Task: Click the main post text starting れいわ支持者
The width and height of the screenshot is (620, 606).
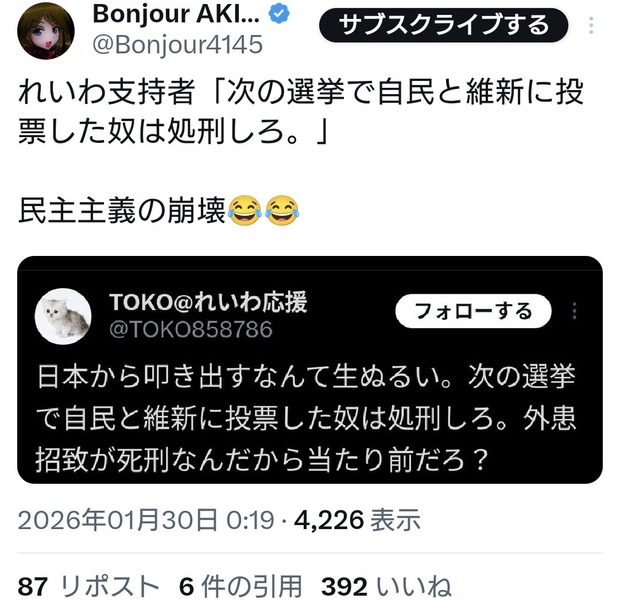Action: pos(301,112)
